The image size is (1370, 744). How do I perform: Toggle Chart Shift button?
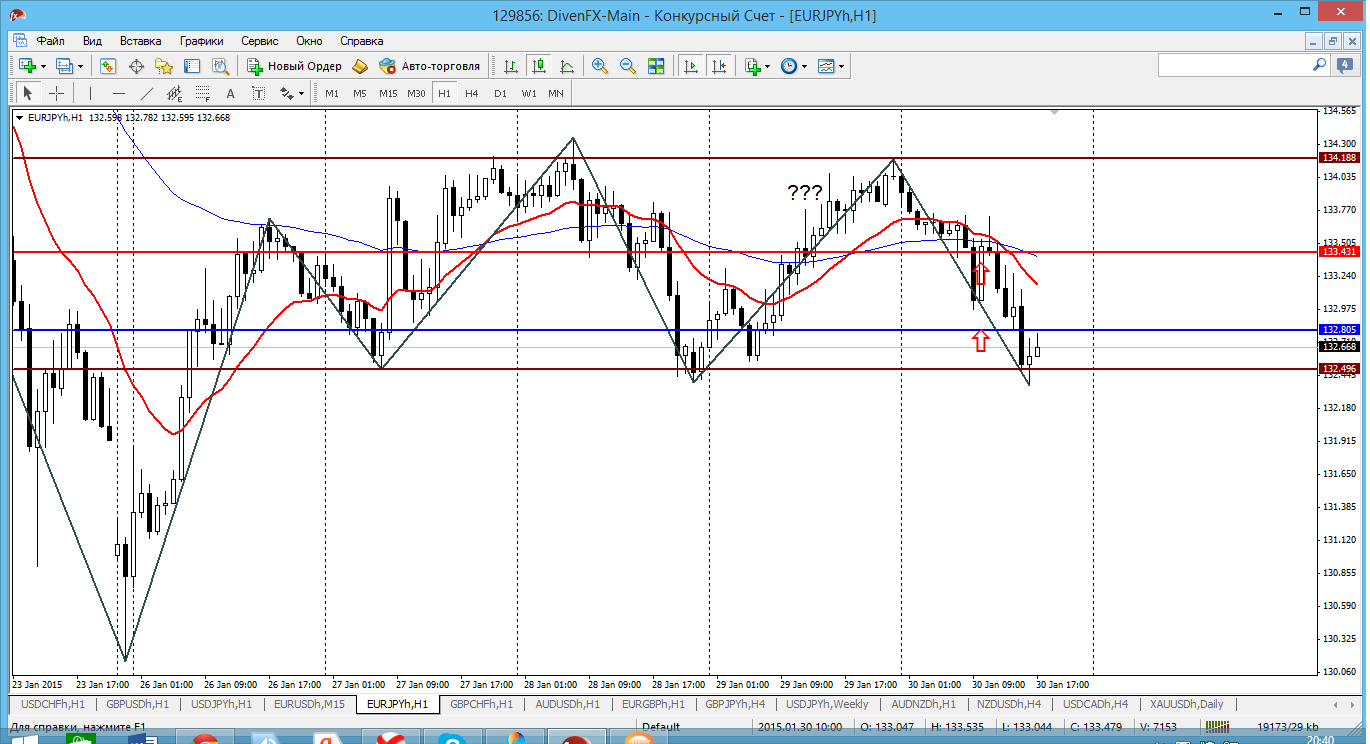718,66
